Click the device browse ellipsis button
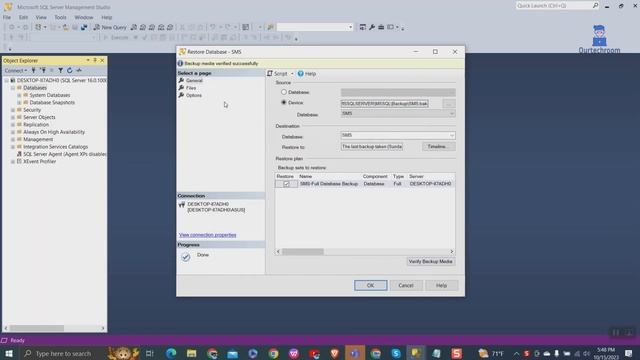Viewport: 640px width, 360px height. coord(449,104)
